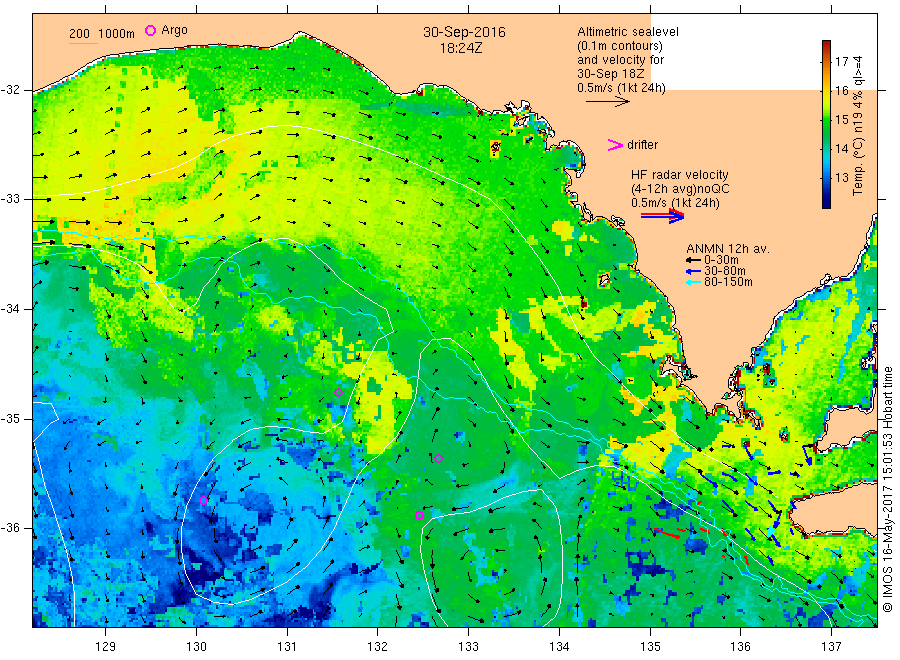
Task: Click the 132 longitude axis label
Action: pos(378,647)
